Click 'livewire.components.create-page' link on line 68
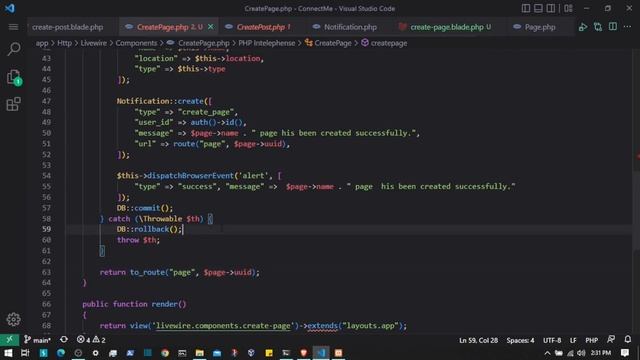The height and width of the screenshot is (360, 640). (x=223, y=326)
